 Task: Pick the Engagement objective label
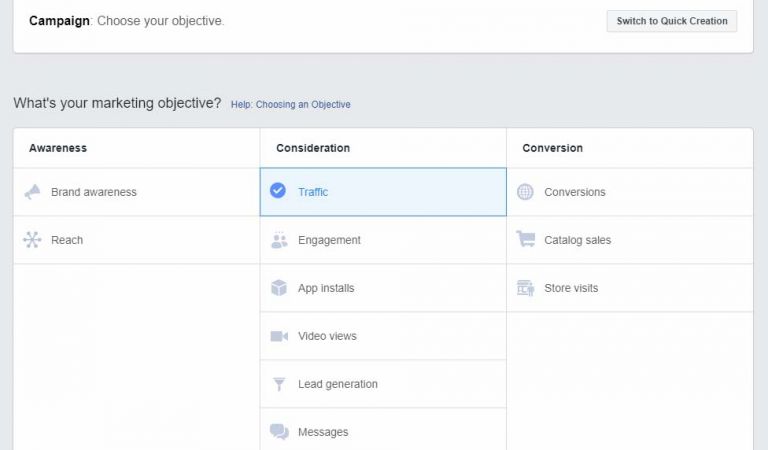coord(329,240)
